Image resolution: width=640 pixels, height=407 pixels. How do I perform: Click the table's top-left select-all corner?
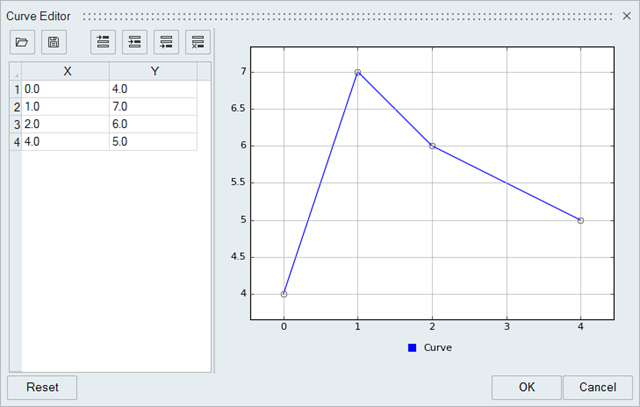click(15, 71)
